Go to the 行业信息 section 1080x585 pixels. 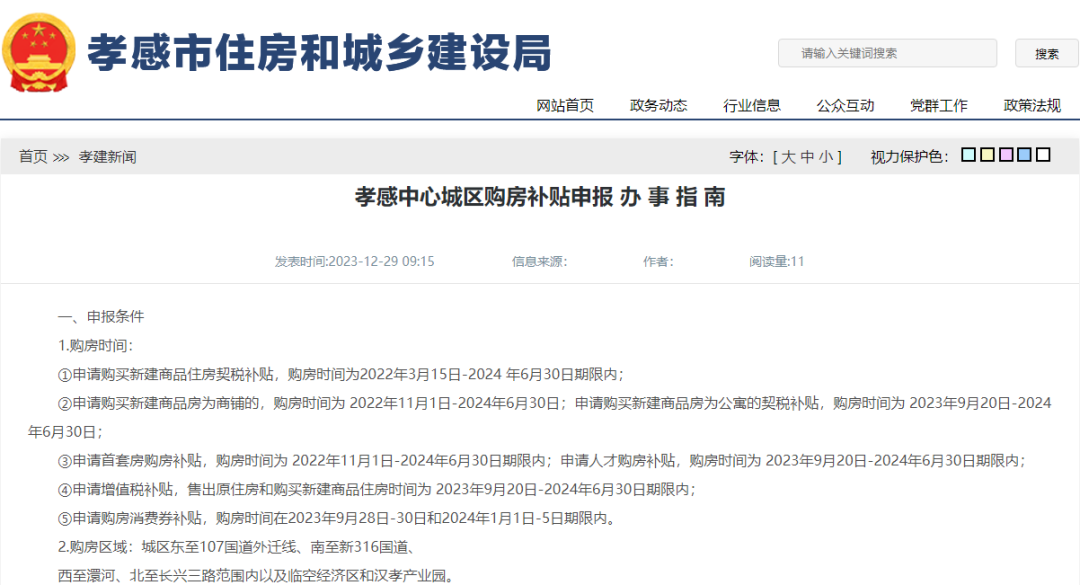[752, 106]
